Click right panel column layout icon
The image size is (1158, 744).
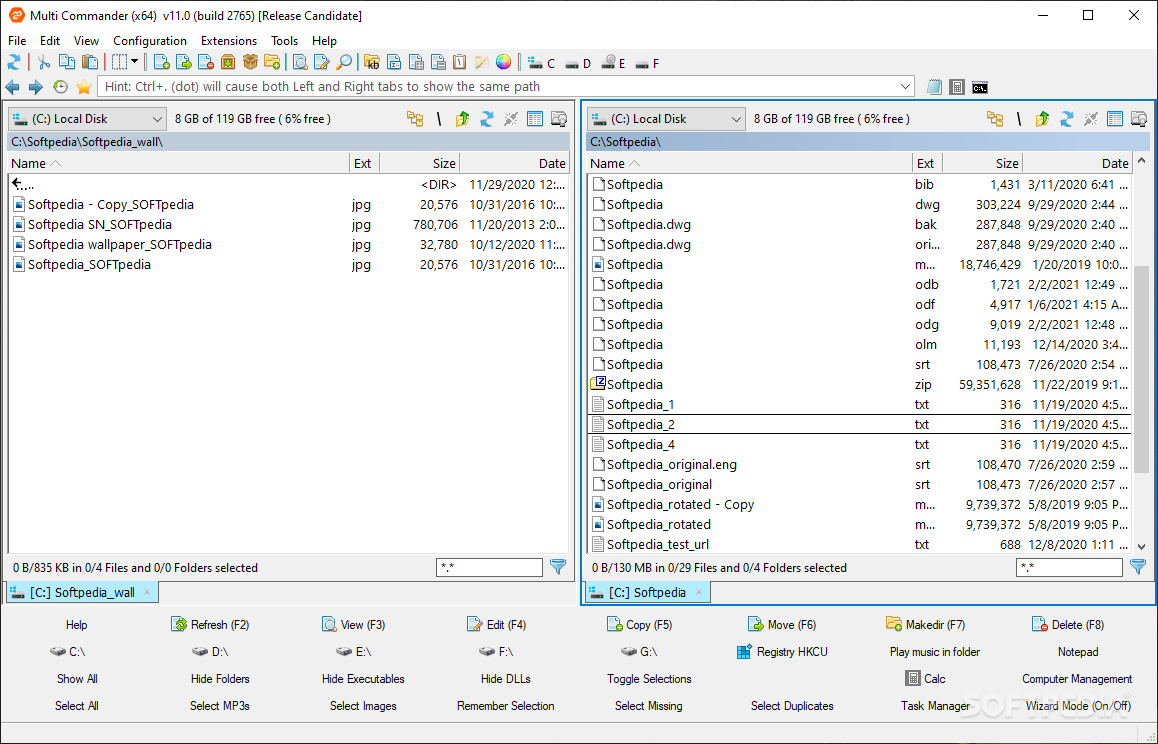1115,119
